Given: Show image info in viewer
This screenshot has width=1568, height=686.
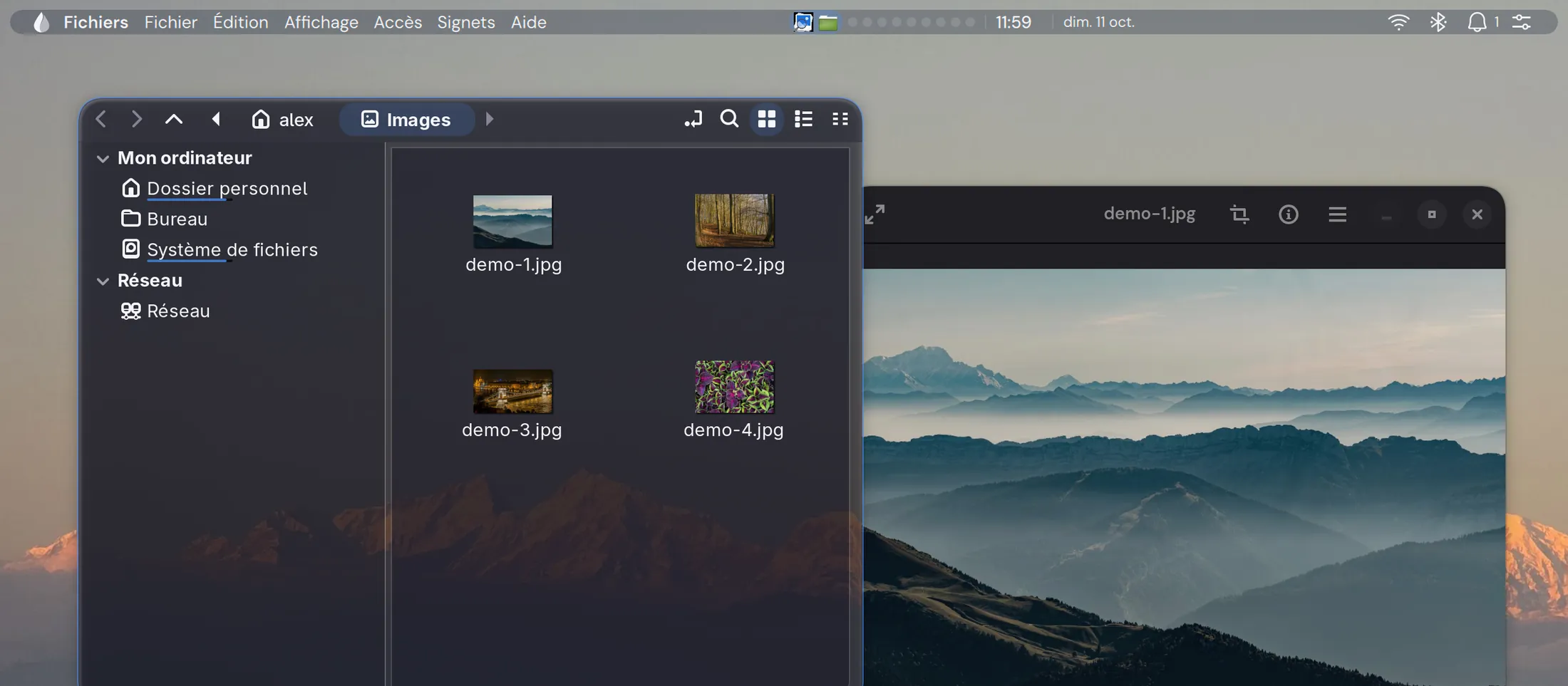Looking at the screenshot, I should tap(1288, 214).
